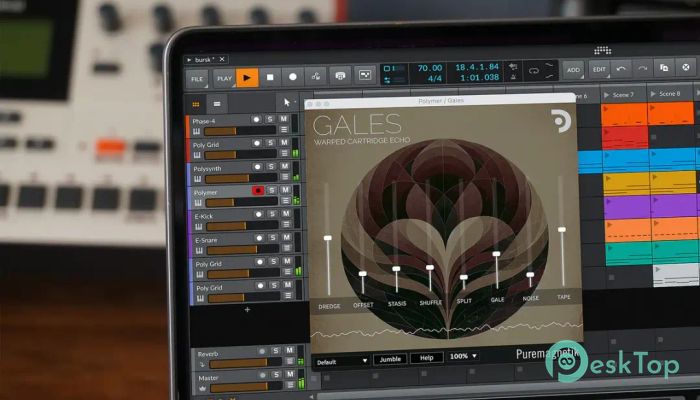This screenshot has height=400, width=700.
Task: Click the piano icon on E-Snare track
Action: [x=199, y=250]
